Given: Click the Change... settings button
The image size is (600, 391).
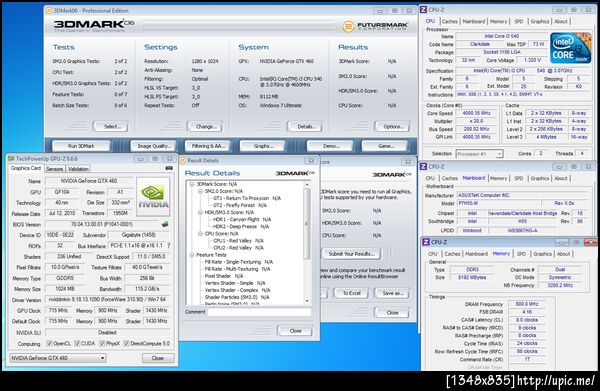Looking at the screenshot, I should [x=206, y=126].
